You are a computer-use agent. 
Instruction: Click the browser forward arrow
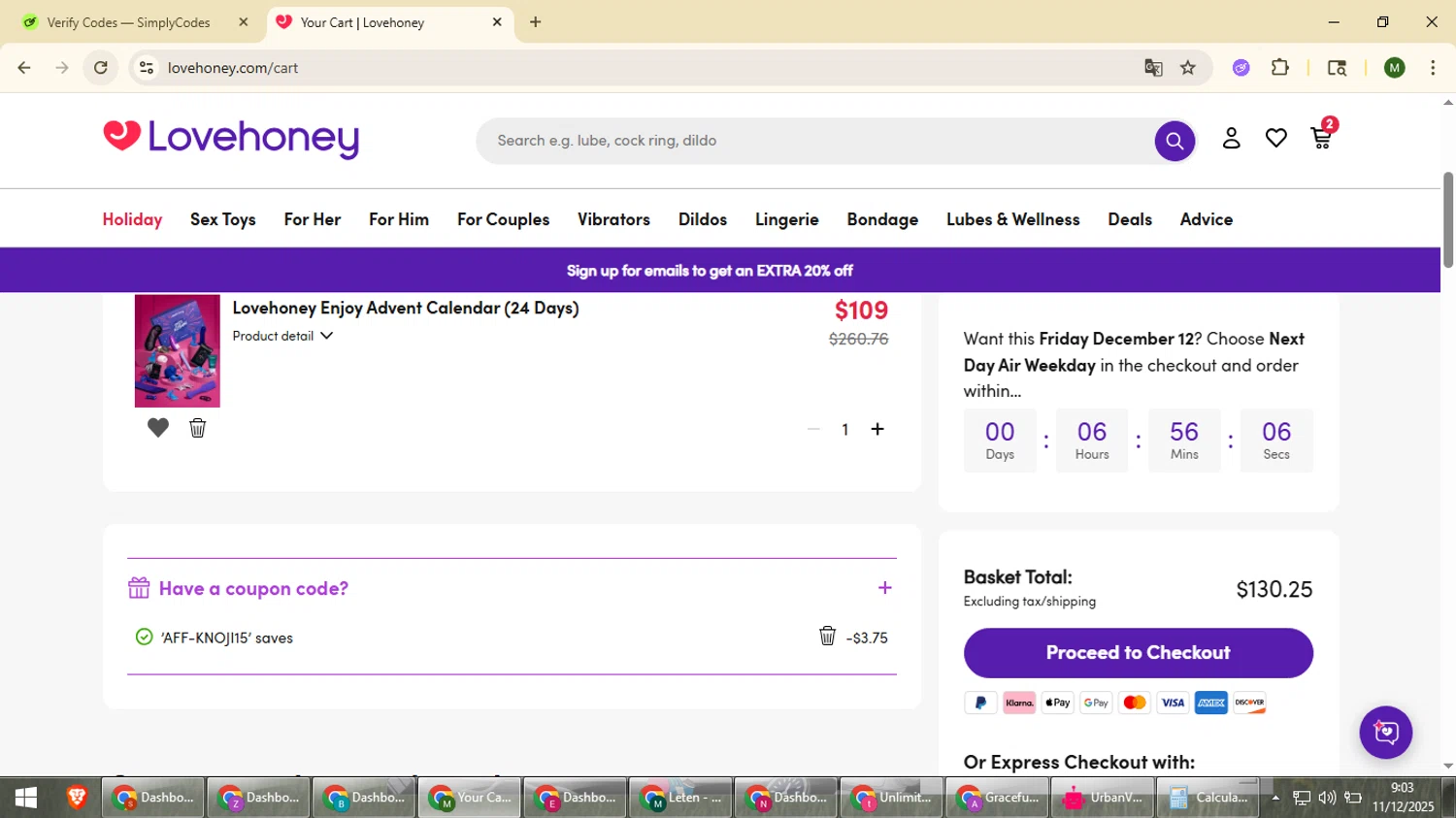[x=62, y=68]
